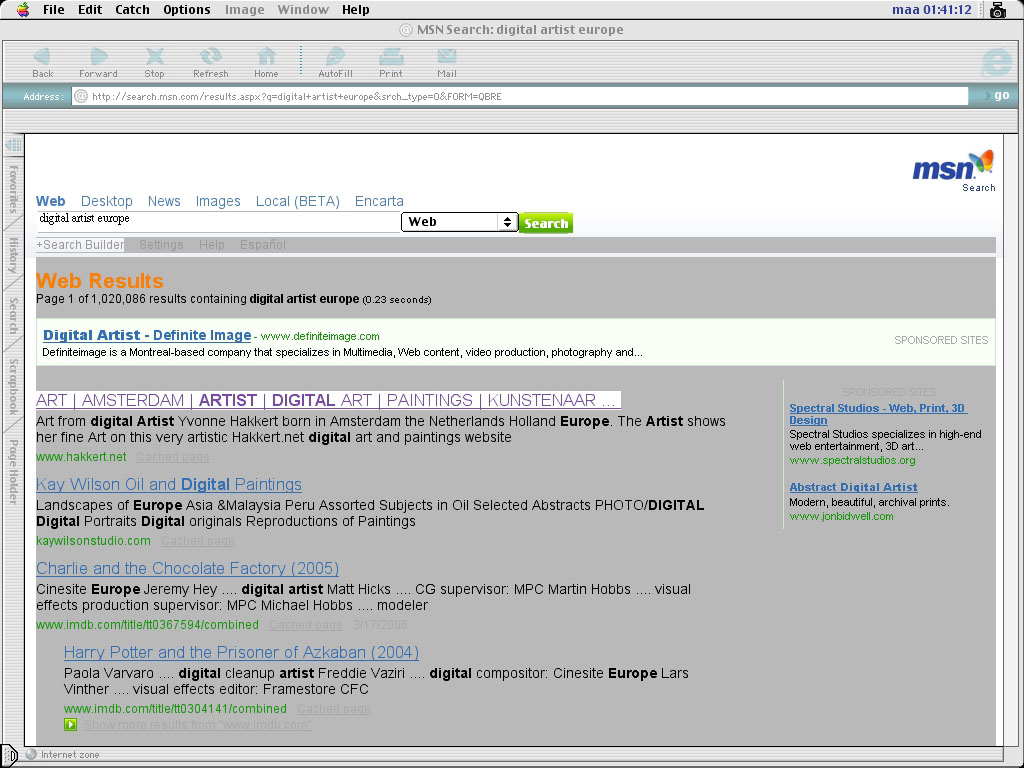The image size is (1024, 768).
Task: Open the History sidebar tab
Action: point(13,255)
